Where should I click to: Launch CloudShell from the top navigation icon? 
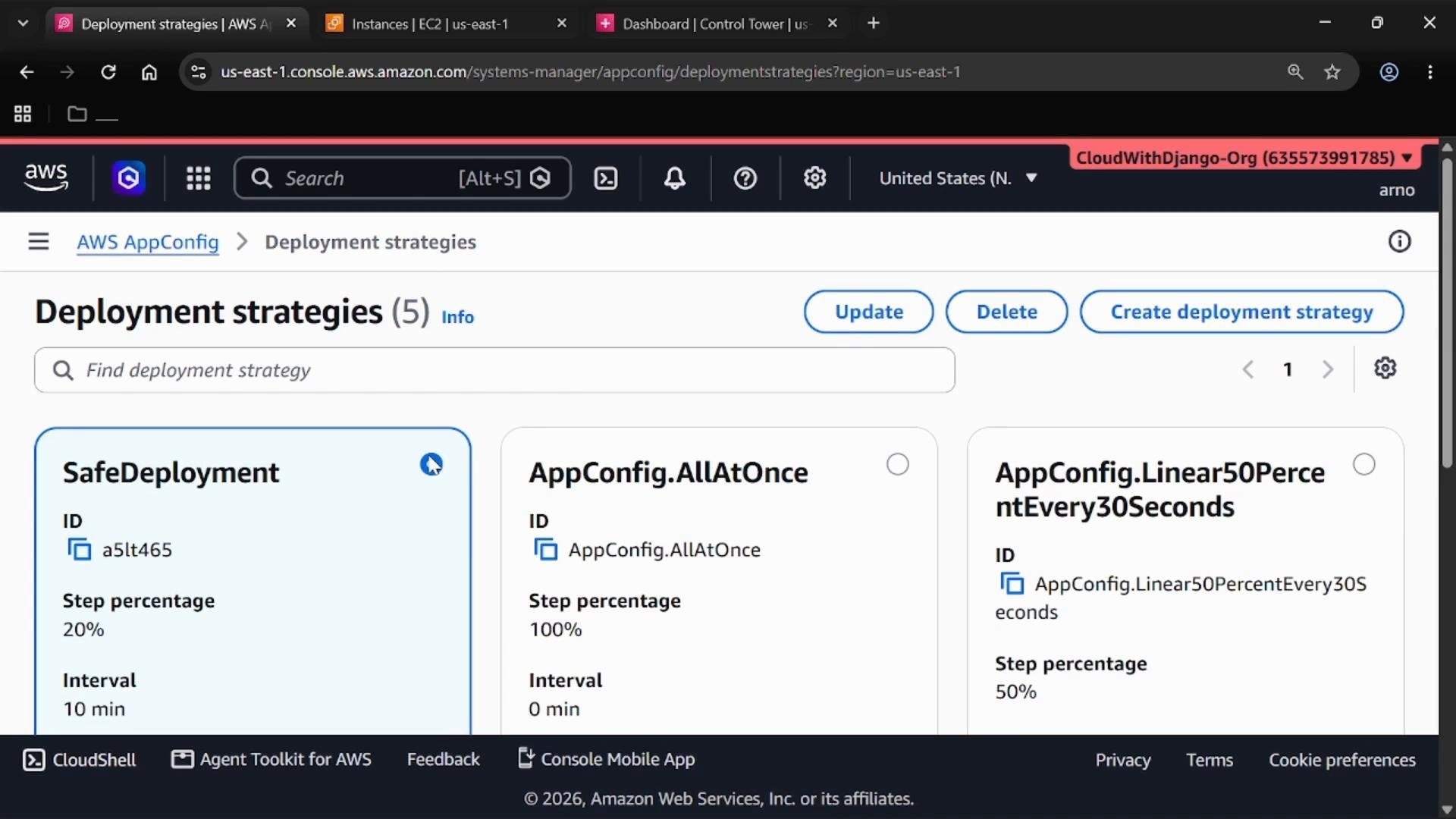click(605, 178)
